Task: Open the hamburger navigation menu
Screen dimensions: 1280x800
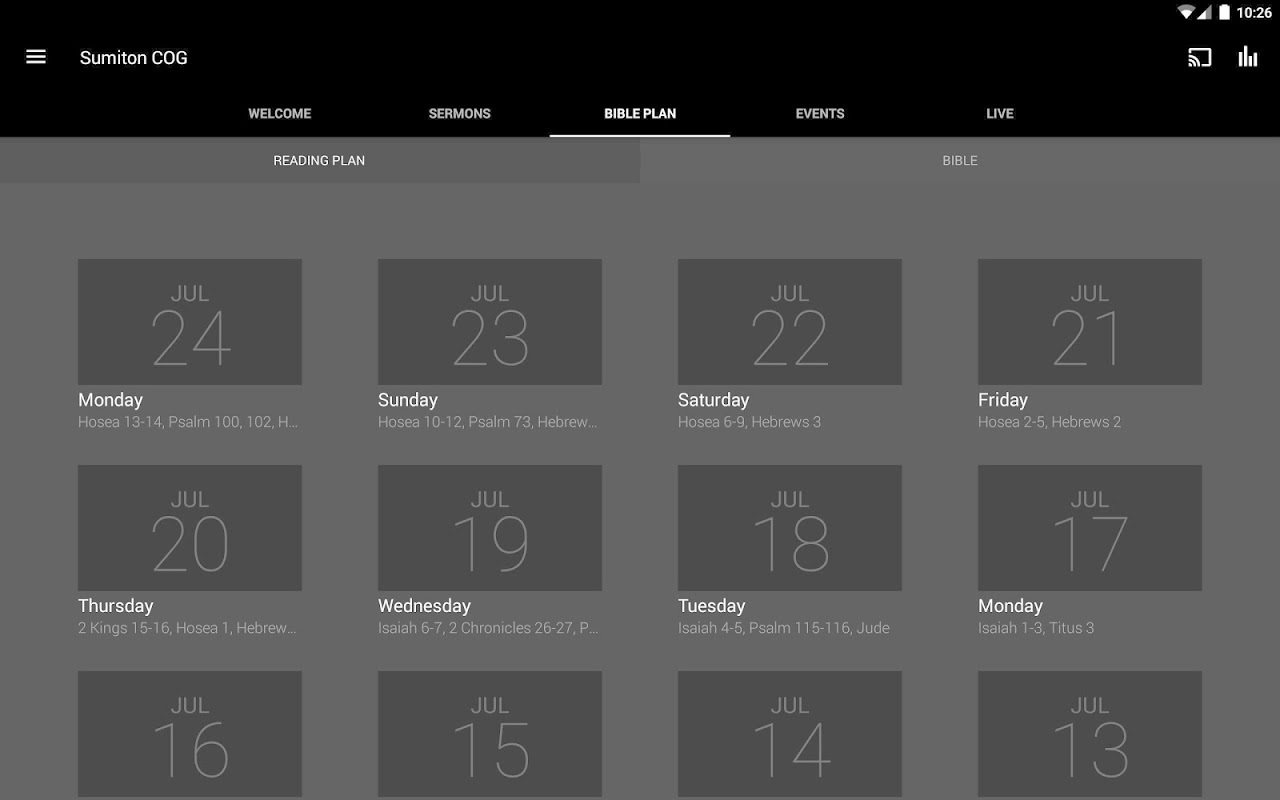Action: (36, 57)
